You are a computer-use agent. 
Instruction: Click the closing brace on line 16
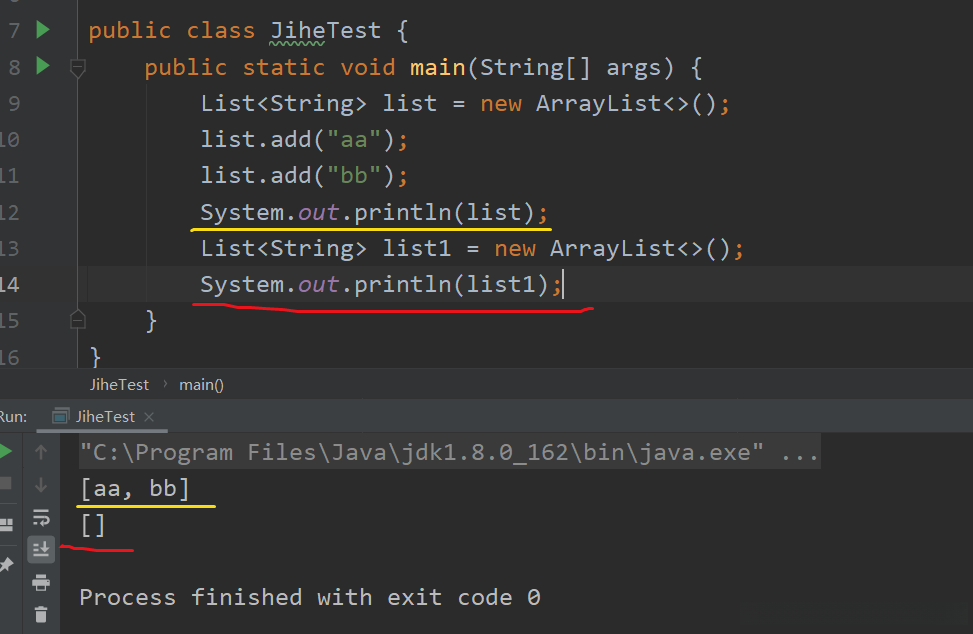tap(95, 357)
